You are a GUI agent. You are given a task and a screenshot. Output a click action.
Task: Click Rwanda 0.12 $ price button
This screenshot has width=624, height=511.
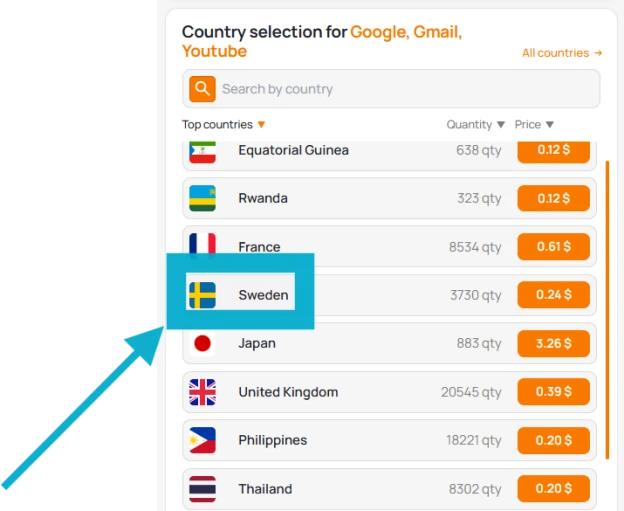tap(553, 198)
